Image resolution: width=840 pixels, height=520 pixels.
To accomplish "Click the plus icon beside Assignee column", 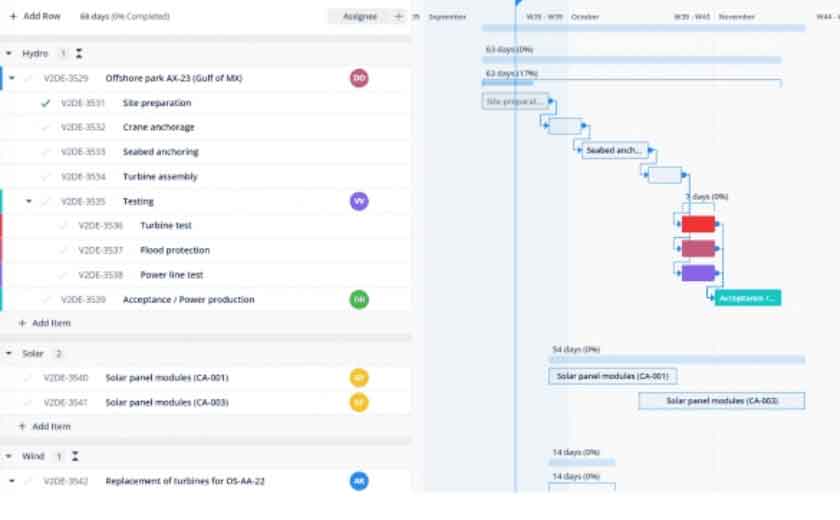I will (x=398, y=16).
